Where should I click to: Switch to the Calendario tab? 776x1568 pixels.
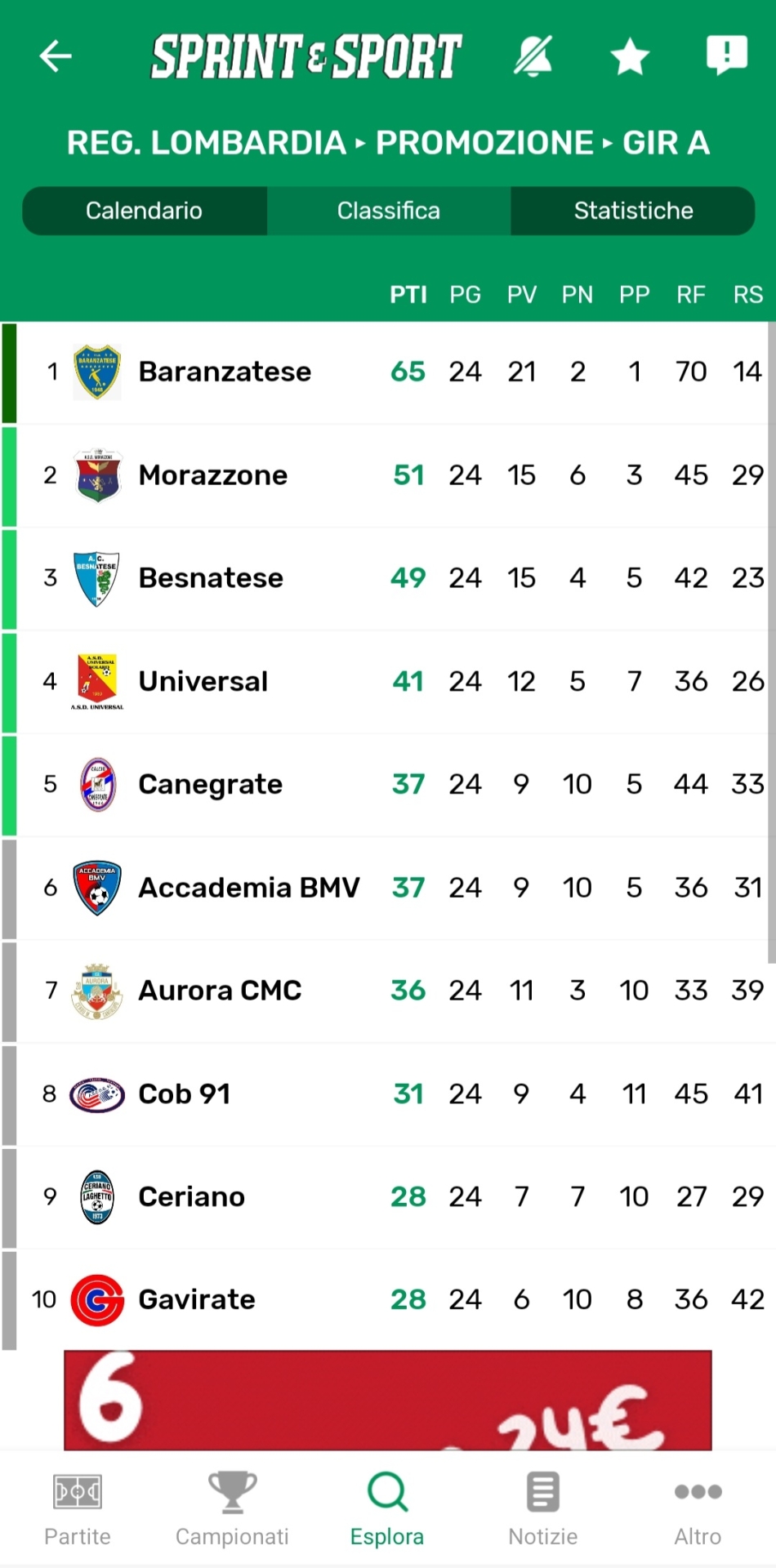coord(145,211)
